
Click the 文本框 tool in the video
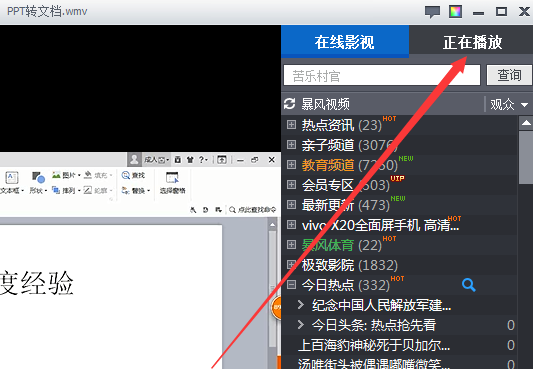pos(12,183)
